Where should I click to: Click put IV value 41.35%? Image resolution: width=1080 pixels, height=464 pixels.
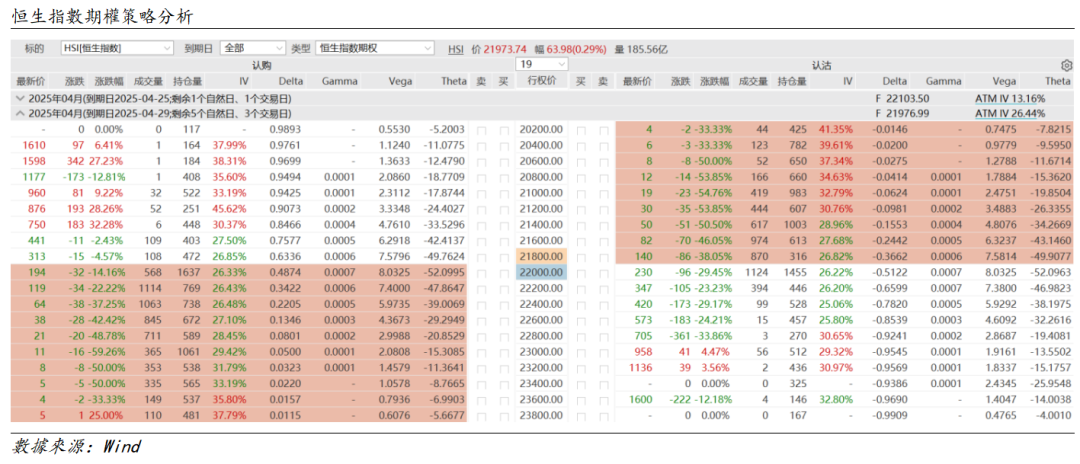coord(836,129)
